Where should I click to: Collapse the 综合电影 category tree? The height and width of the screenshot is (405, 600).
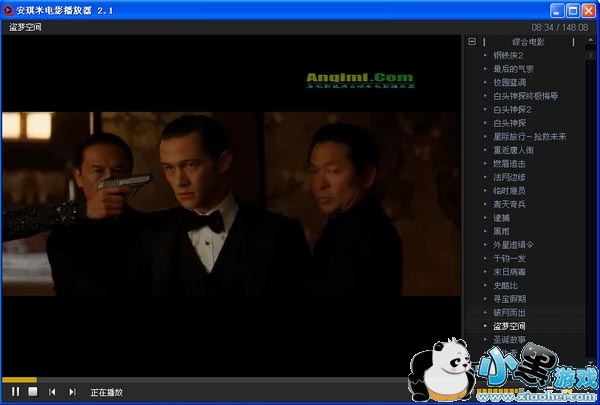coord(472,41)
